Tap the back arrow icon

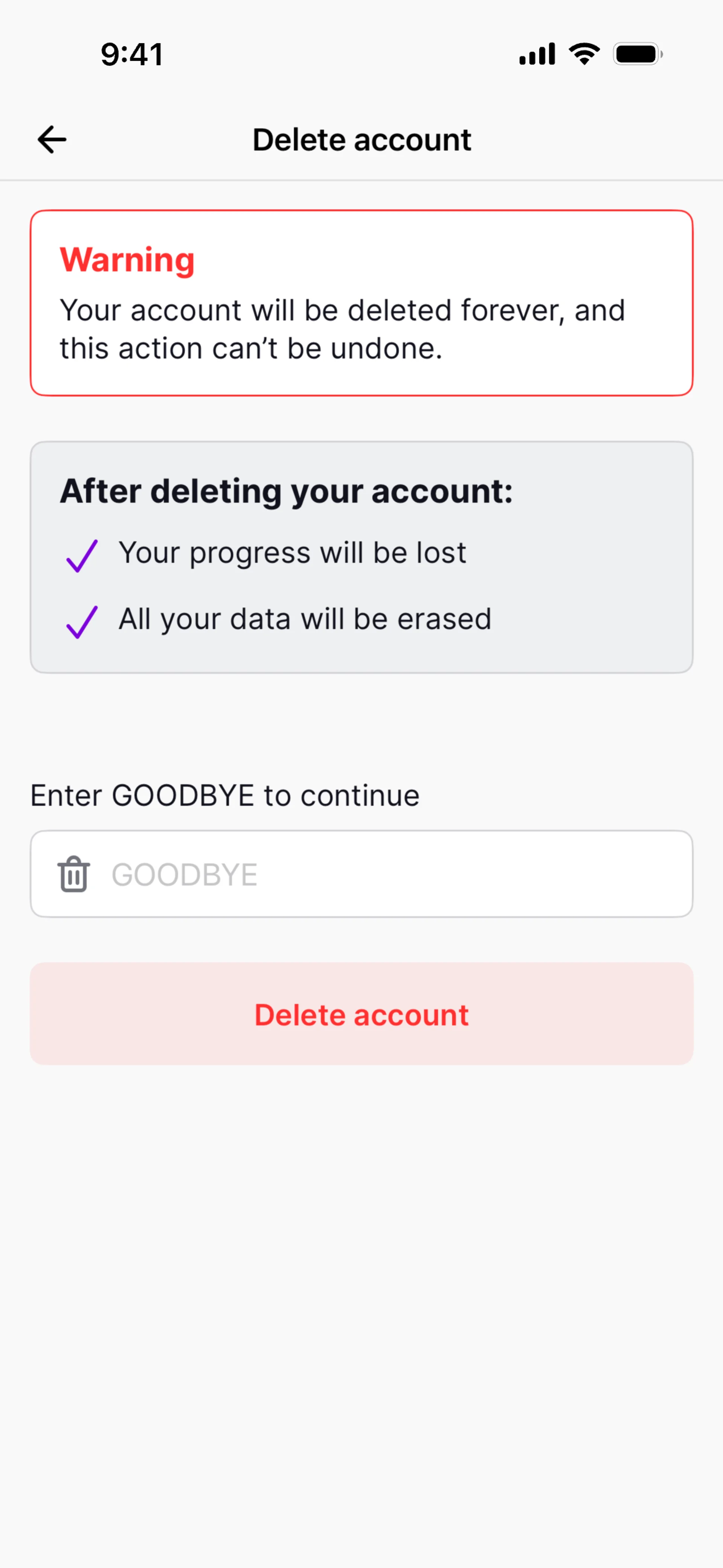pyautogui.click(x=52, y=139)
